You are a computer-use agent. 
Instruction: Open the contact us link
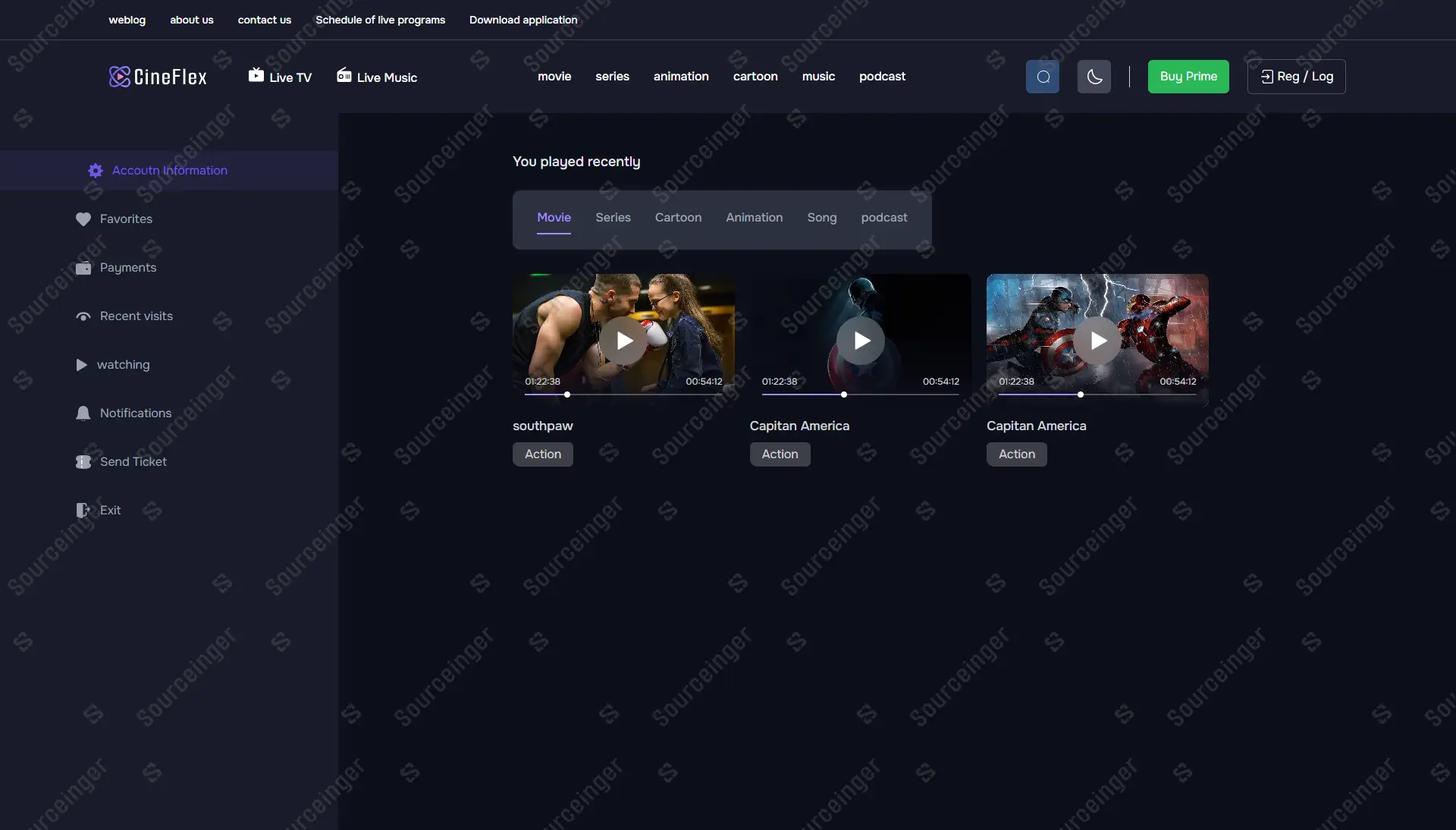[x=265, y=20]
